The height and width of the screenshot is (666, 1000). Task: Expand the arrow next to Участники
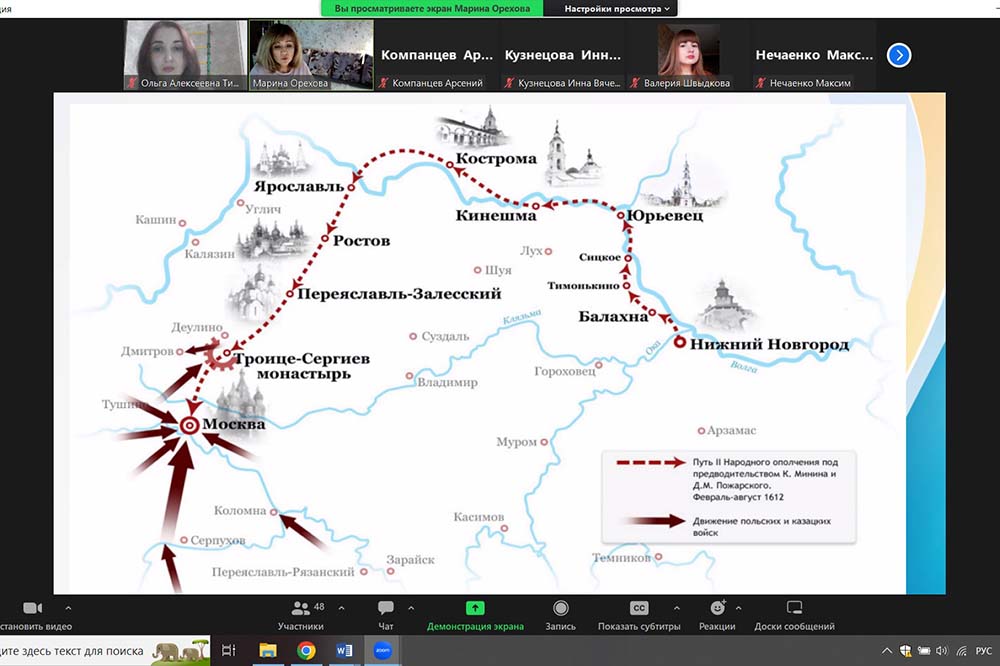pos(342,608)
